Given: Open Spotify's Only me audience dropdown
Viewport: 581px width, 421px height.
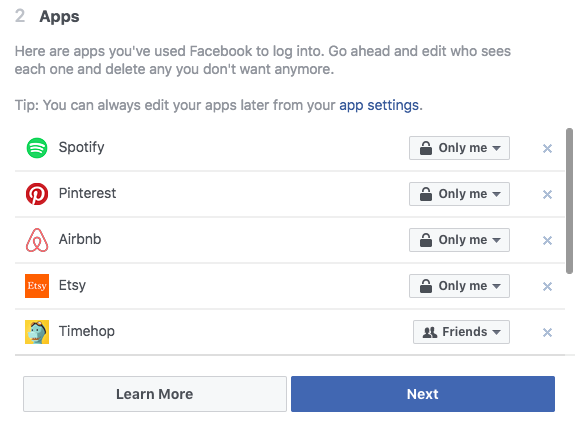Looking at the screenshot, I should (x=459, y=148).
